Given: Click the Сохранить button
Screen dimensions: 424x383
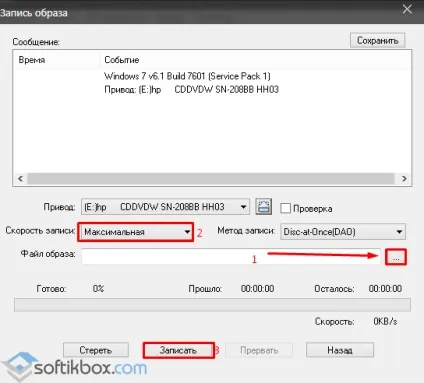Looking at the screenshot, I should pyautogui.click(x=378, y=40).
